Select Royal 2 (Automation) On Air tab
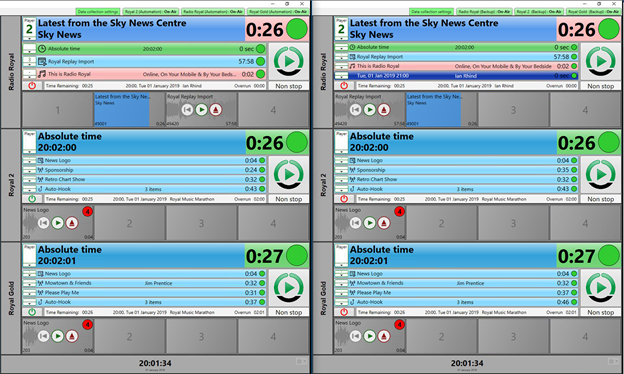Viewport: 624px width, 374px height. click(x=151, y=12)
